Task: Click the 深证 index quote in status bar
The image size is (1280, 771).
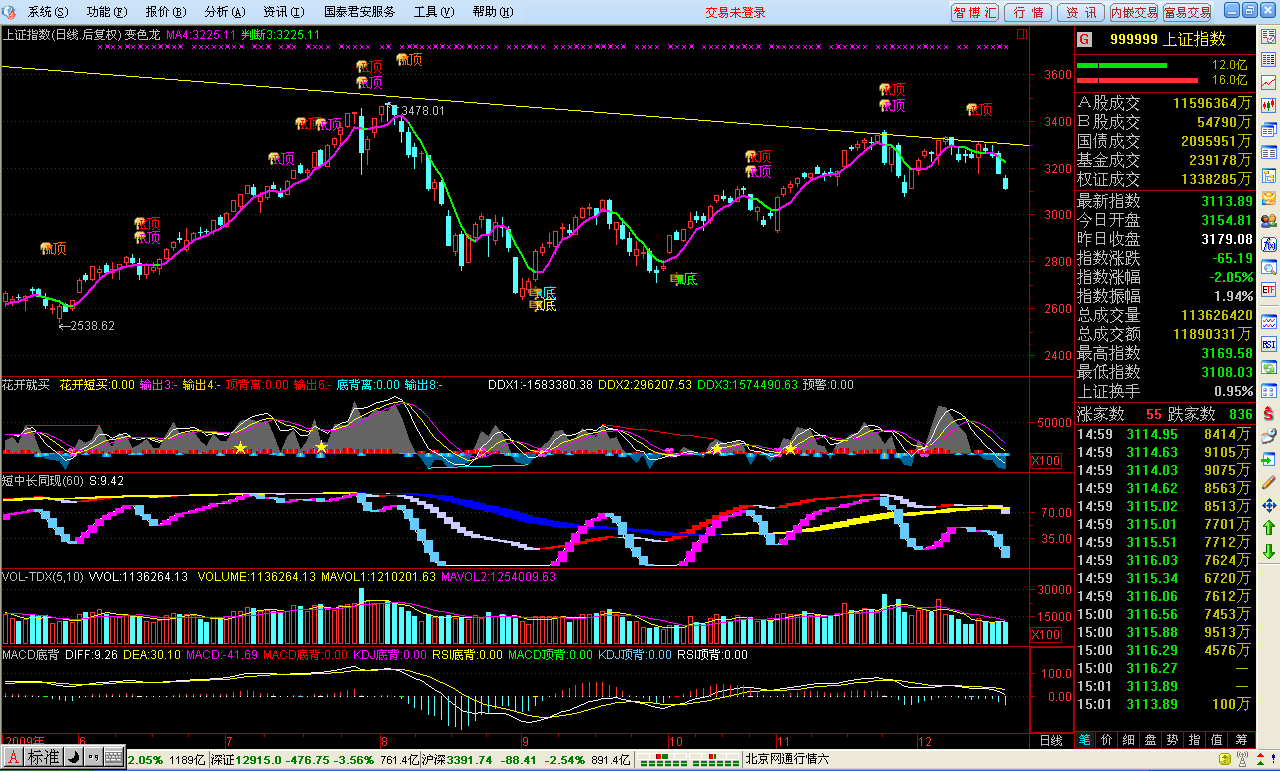Action: pyautogui.click(x=313, y=759)
